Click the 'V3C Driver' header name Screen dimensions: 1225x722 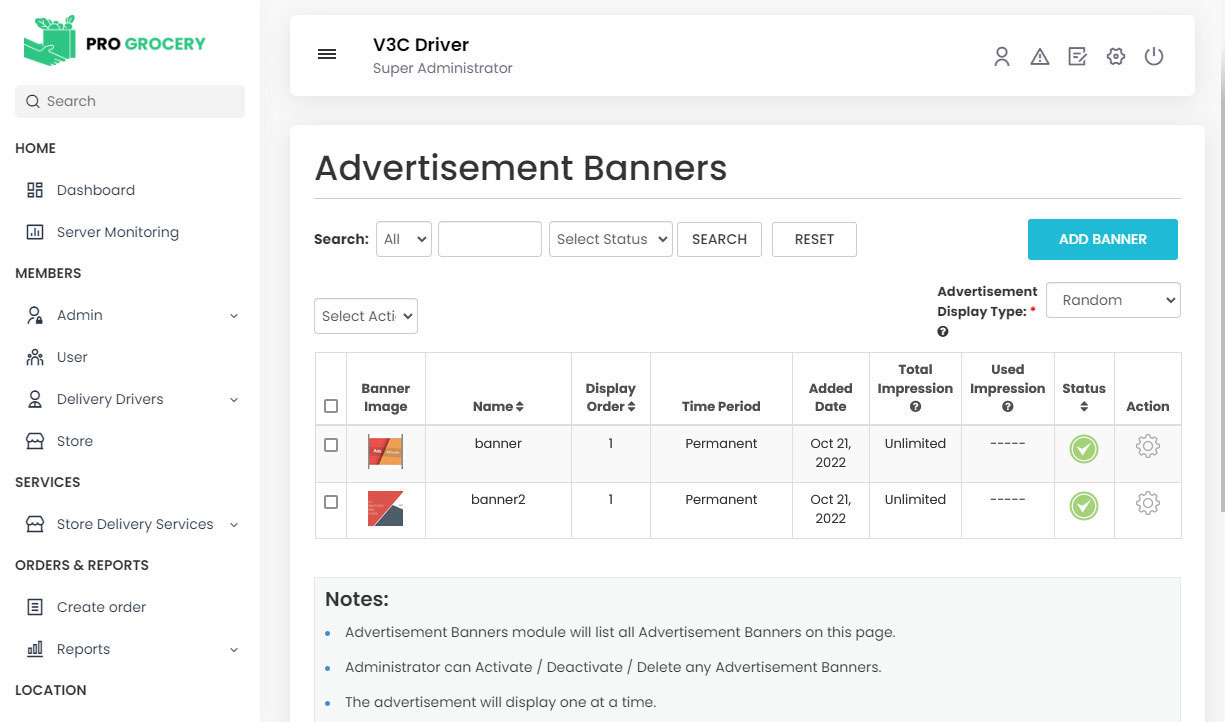coord(421,44)
